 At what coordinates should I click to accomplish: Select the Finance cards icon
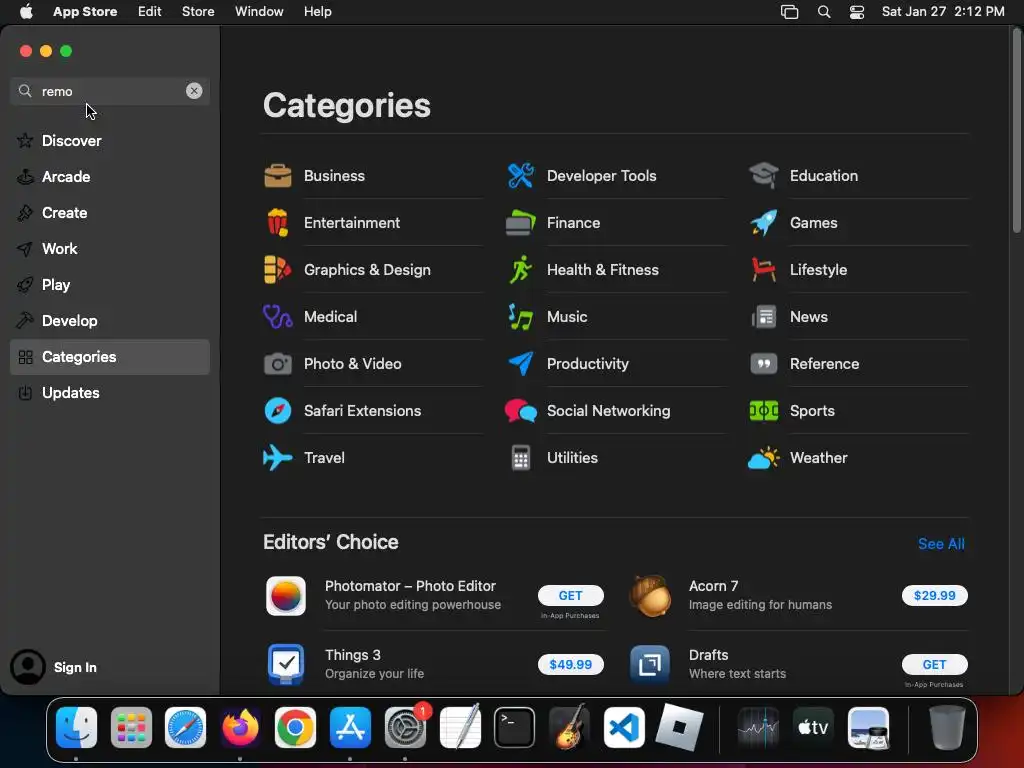coord(520,223)
